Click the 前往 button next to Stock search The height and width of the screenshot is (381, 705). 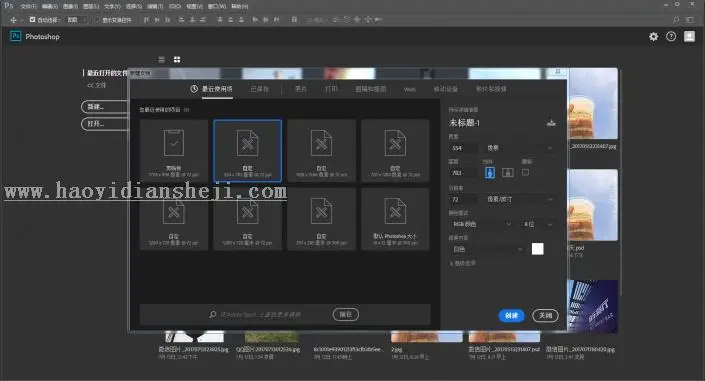(x=346, y=314)
